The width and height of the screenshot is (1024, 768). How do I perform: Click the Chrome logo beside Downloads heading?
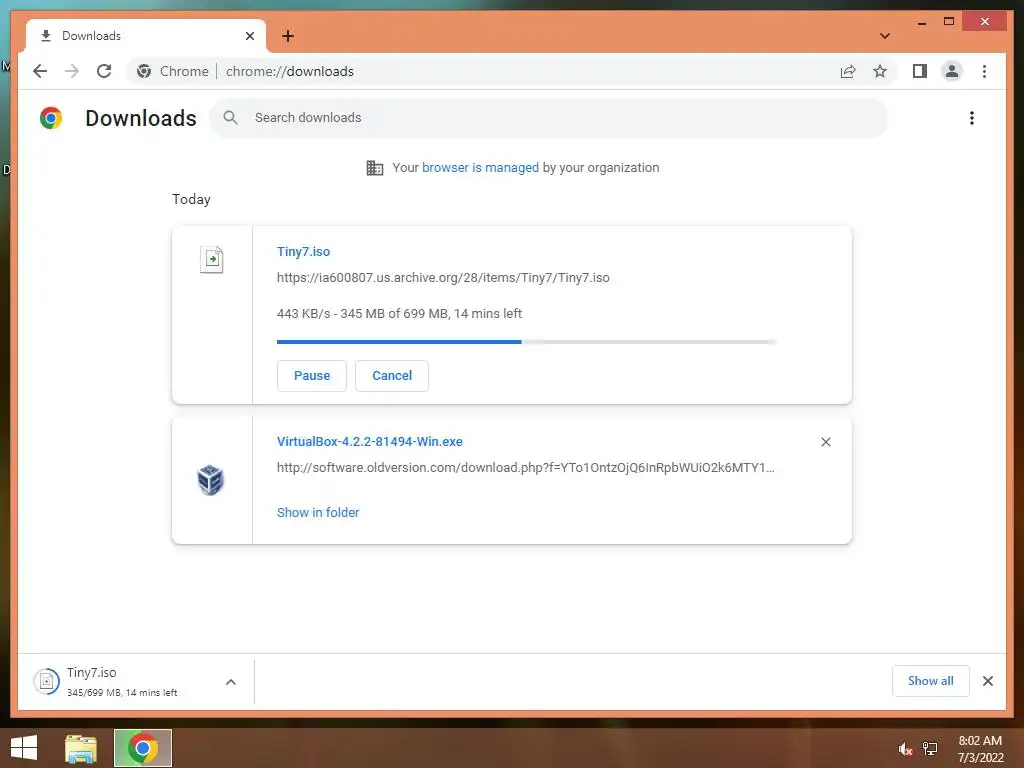[51, 118]
